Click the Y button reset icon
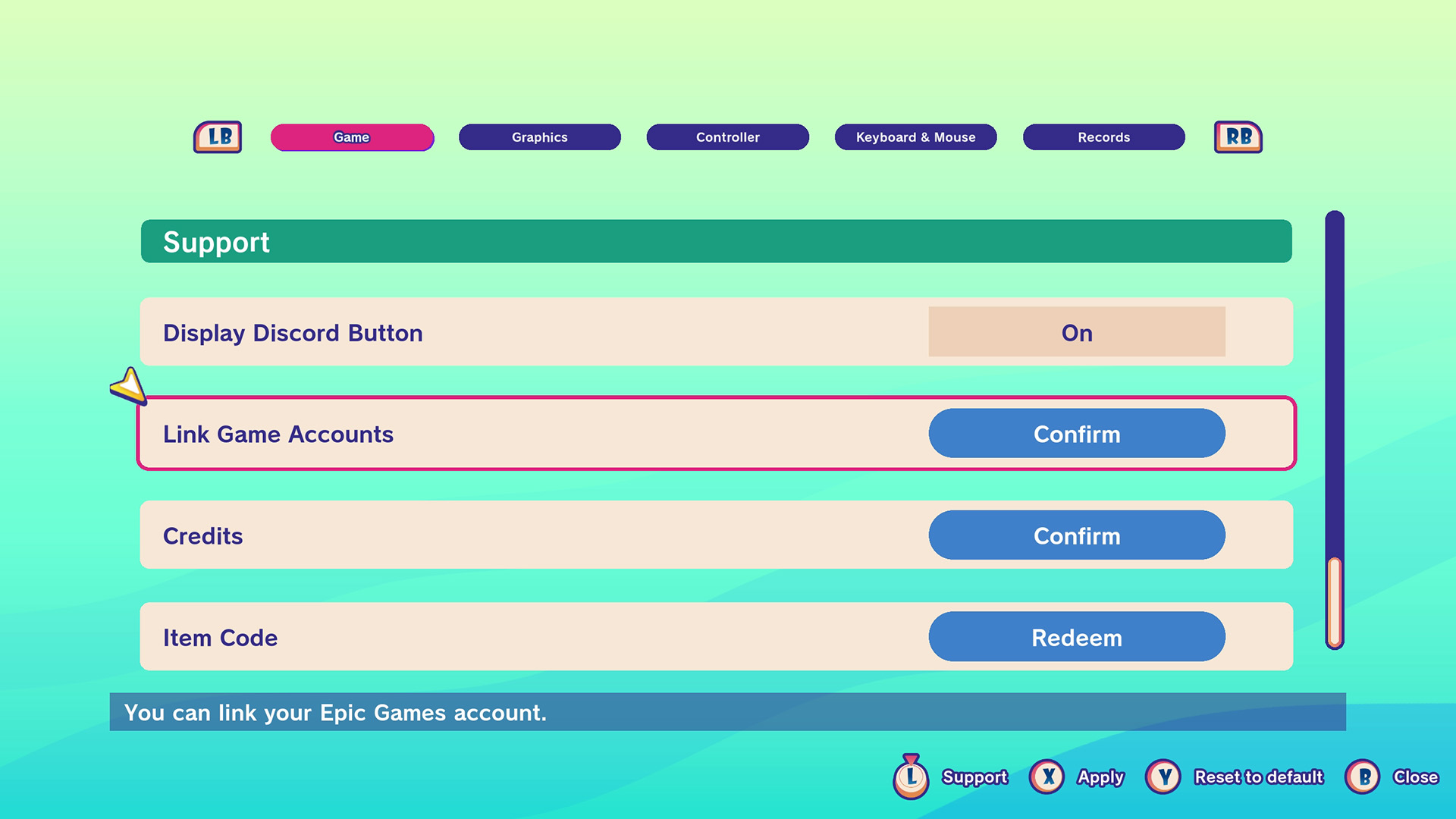1456x819 pixels. pyautogui.click(x=1163, y=777)
